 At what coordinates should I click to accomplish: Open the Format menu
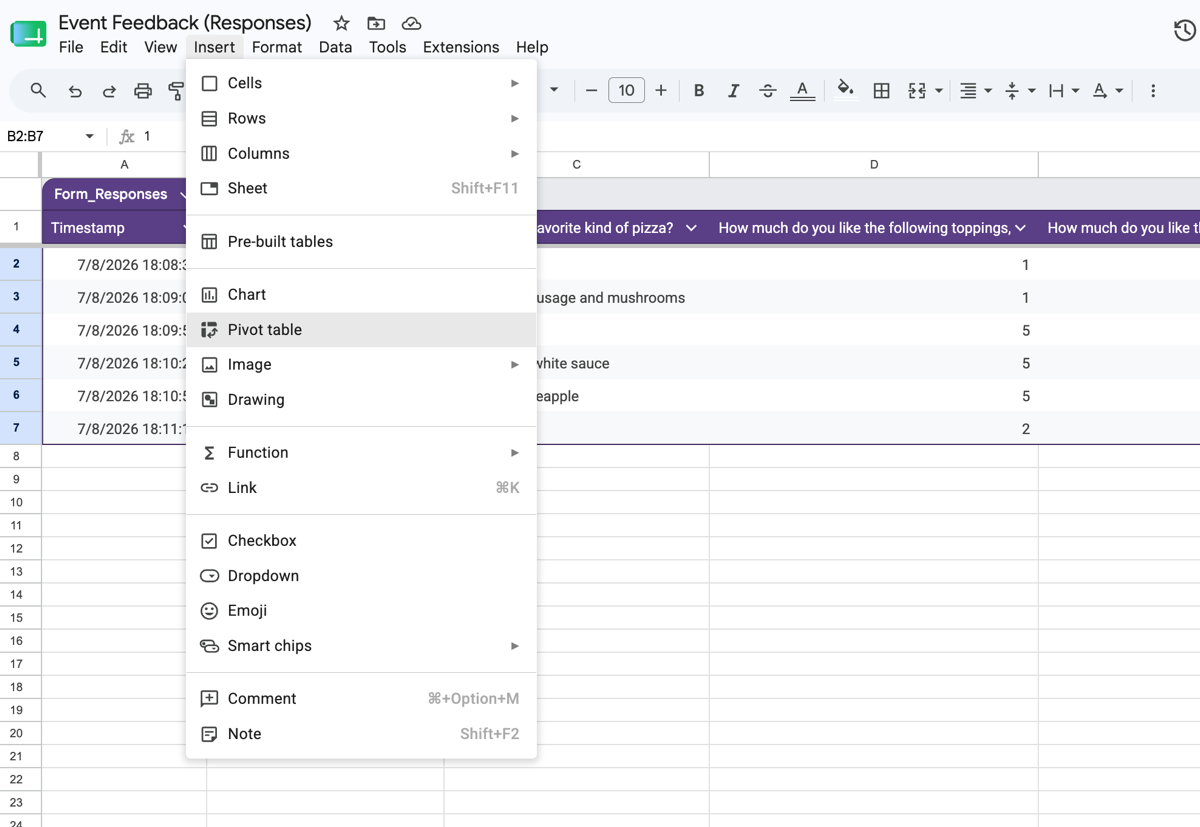tap(277, 47)
